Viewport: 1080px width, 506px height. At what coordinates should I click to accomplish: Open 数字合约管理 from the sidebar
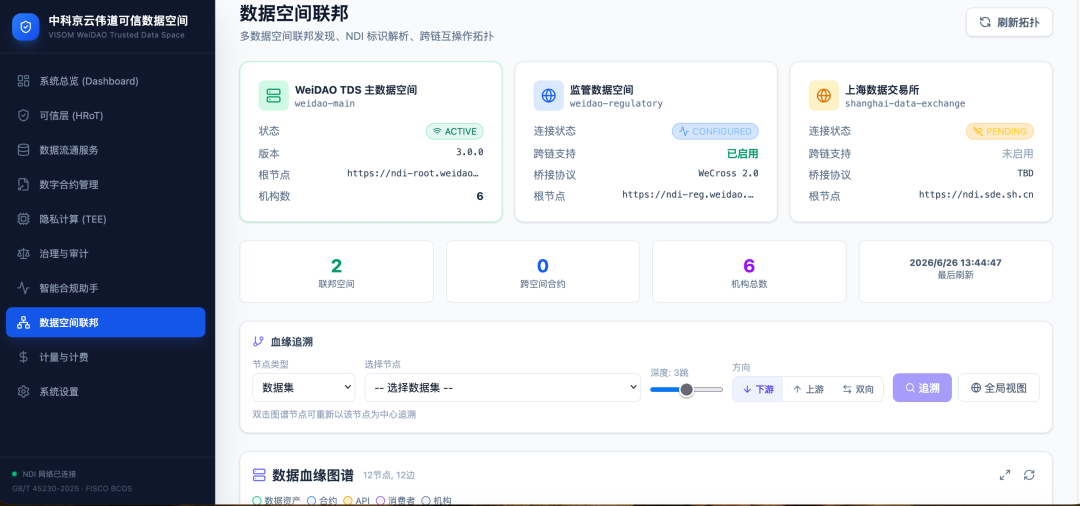tap(105, 185)
